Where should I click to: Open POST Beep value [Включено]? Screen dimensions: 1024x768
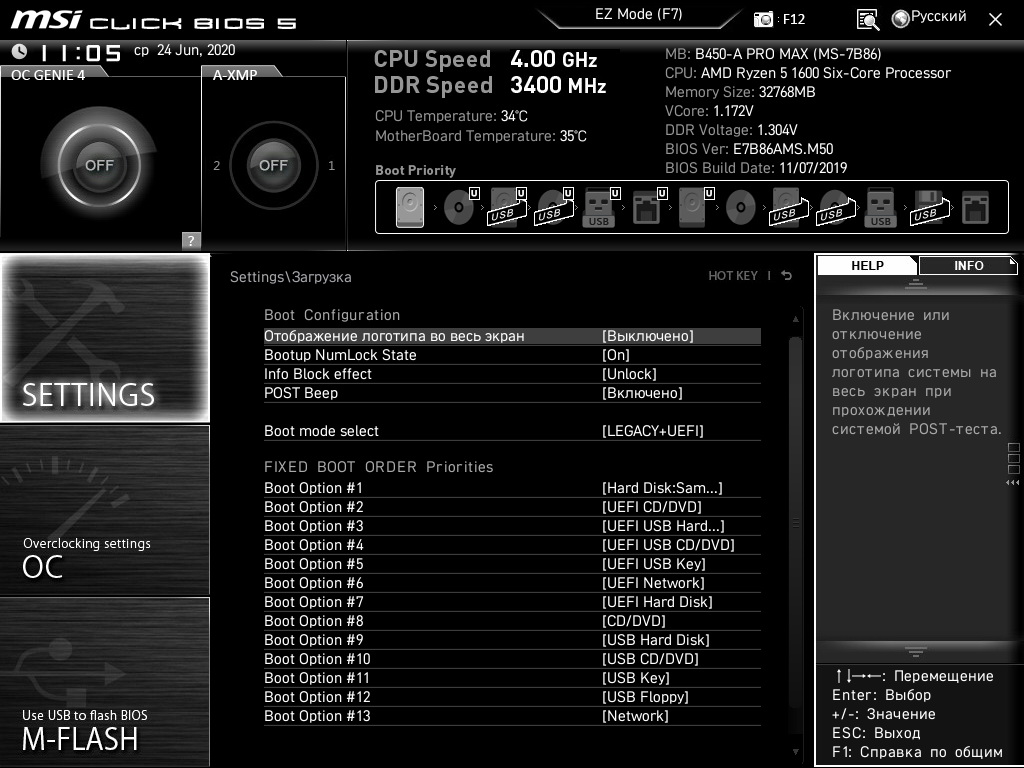643,392
